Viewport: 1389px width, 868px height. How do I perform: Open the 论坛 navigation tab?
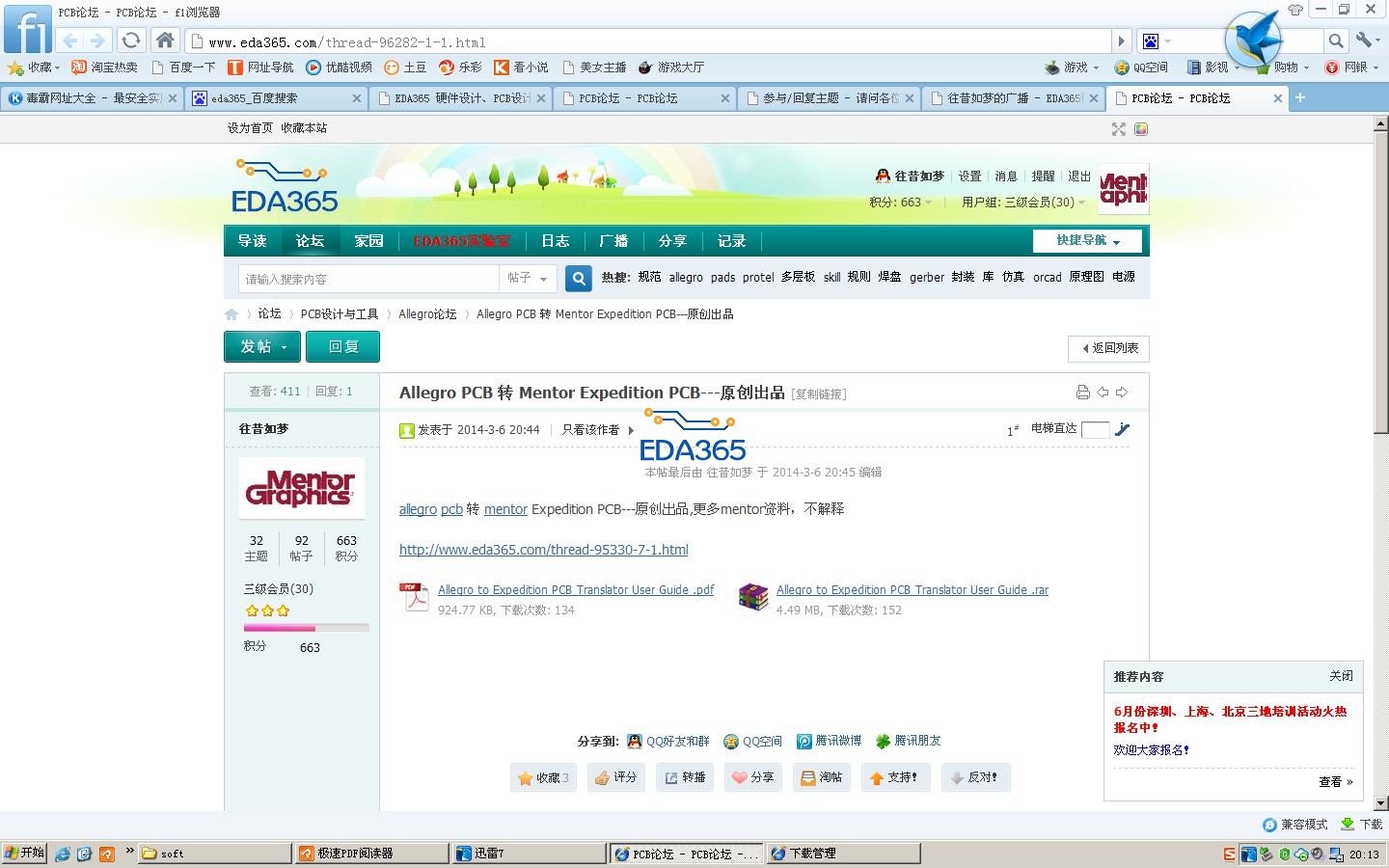[x=310, y=241]
